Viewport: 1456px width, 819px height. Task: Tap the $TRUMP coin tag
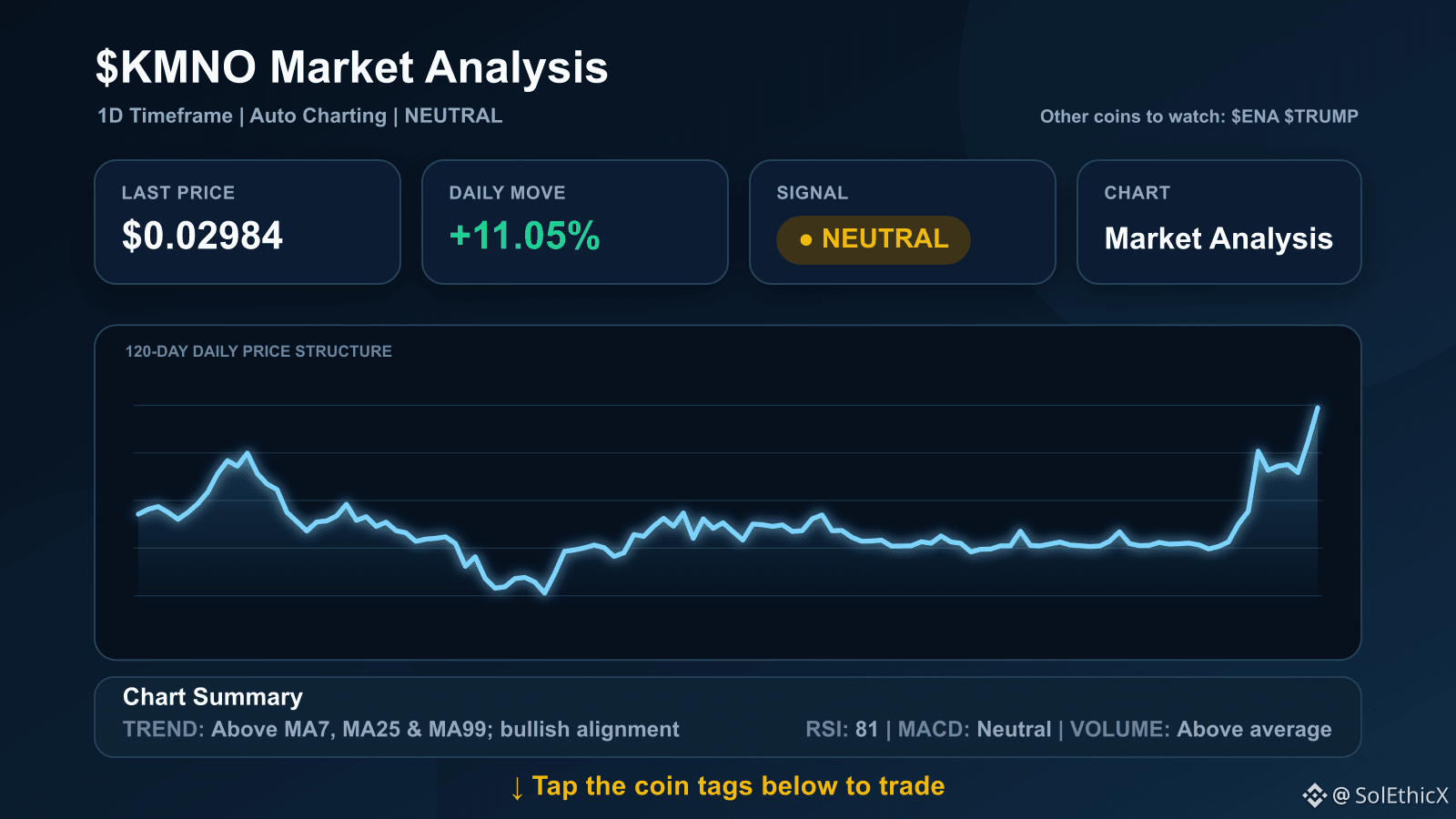pos(1320,116)
